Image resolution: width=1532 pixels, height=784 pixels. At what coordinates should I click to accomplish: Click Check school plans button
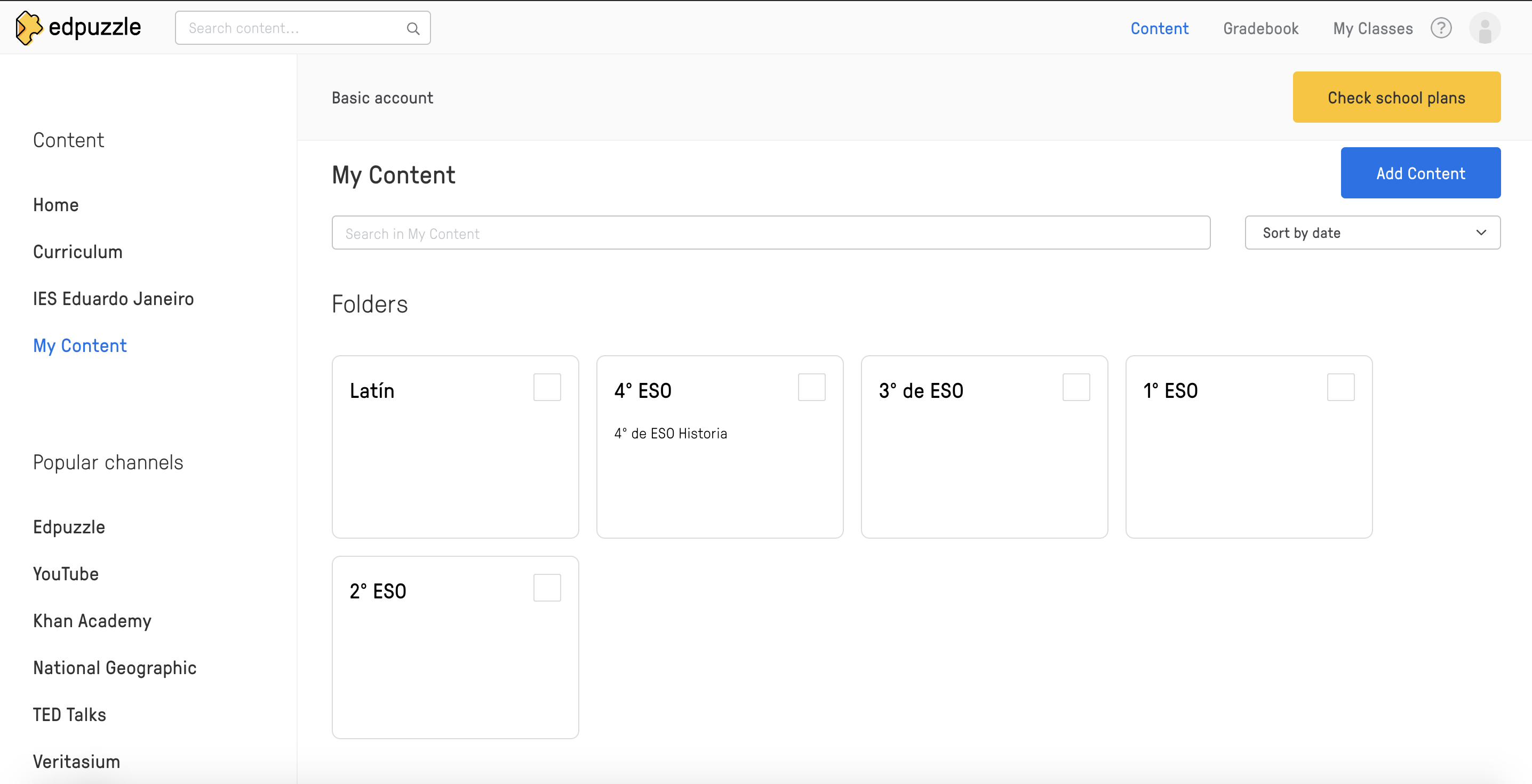(x=1396, y=97)
